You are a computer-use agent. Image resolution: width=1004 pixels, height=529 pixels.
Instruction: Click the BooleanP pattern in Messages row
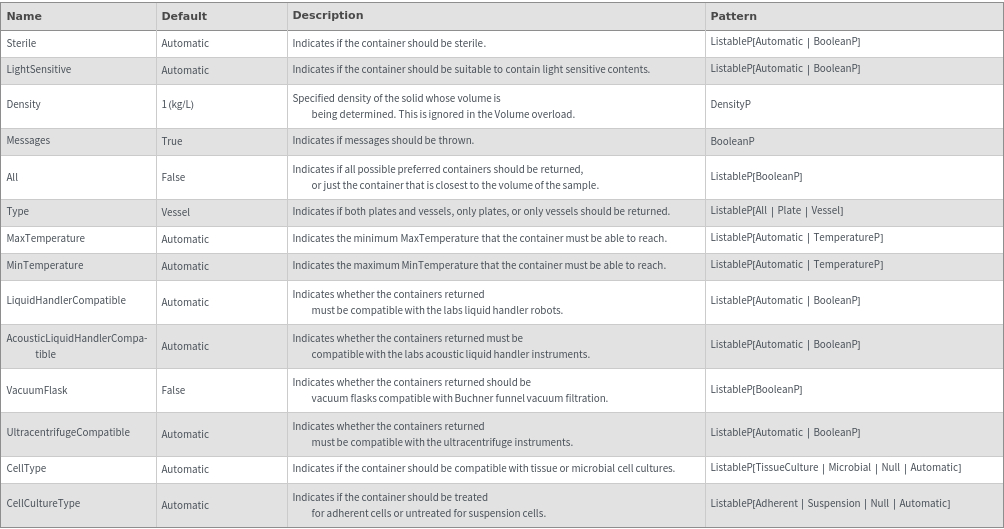[x=732, y=141]
